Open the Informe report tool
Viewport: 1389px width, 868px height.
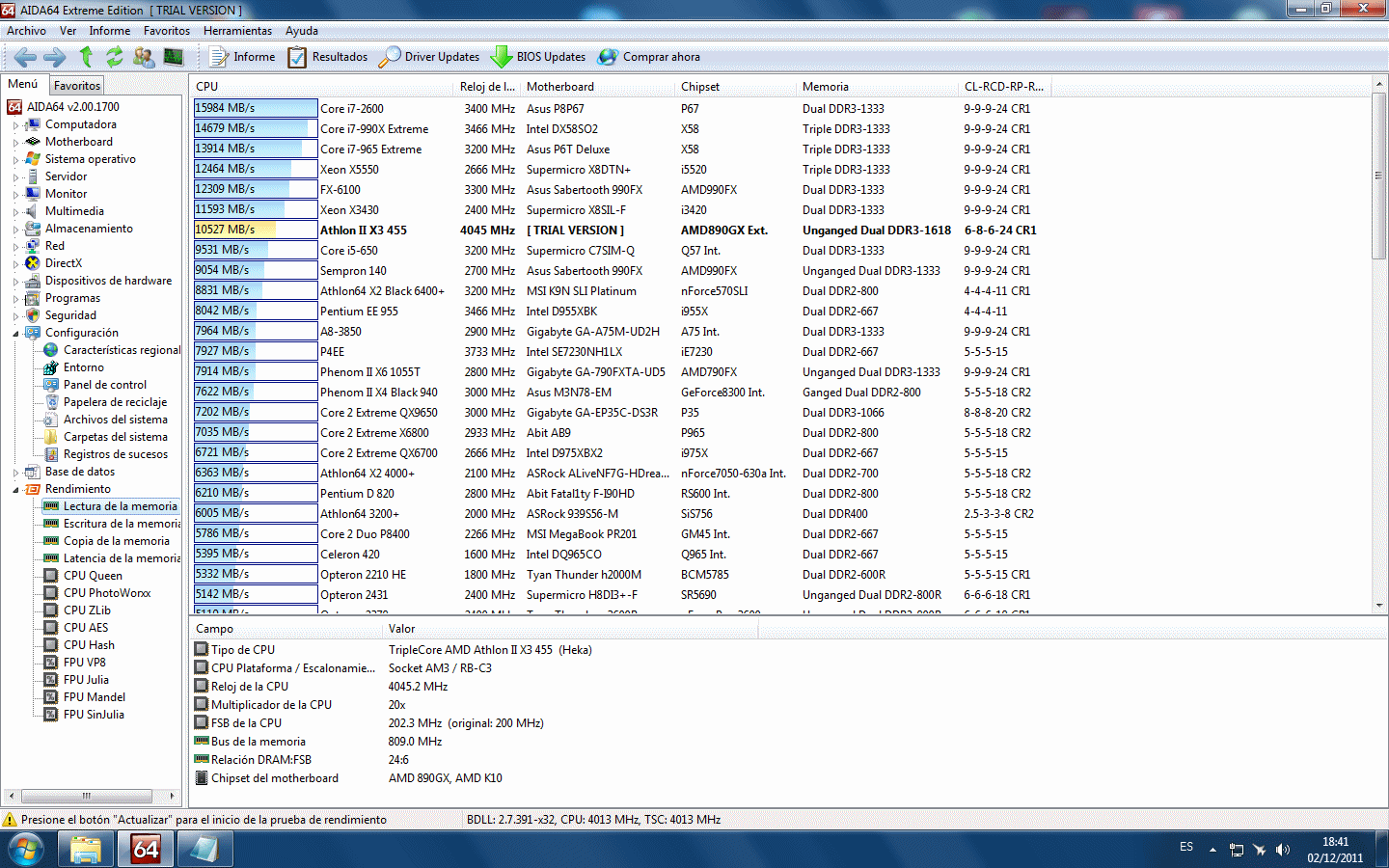point(243,57)
